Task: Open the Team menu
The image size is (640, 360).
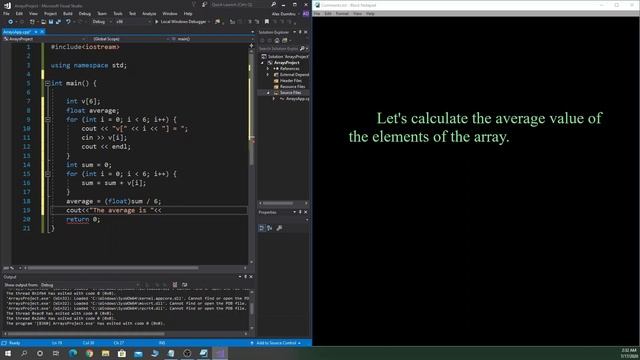Action: 102,13
